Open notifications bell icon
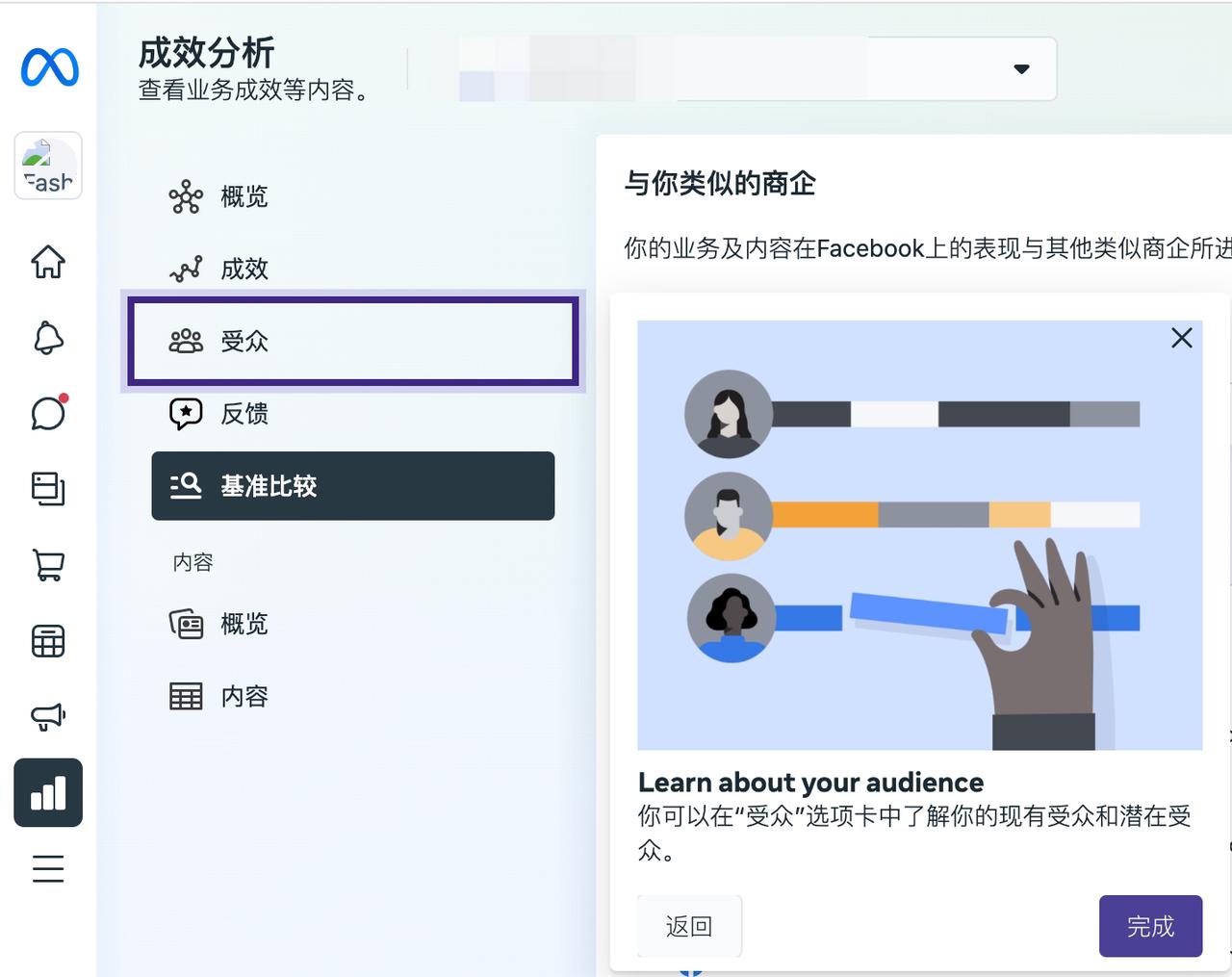The image size is (1232, 977). (48, 338)
